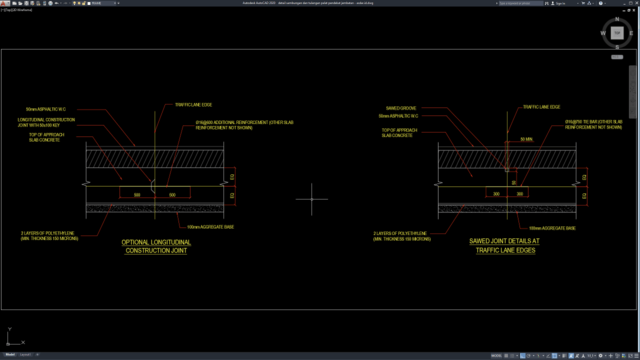Click the MODEL space status button
This screenshot has width=640, height=360.
tap(496, 356)
